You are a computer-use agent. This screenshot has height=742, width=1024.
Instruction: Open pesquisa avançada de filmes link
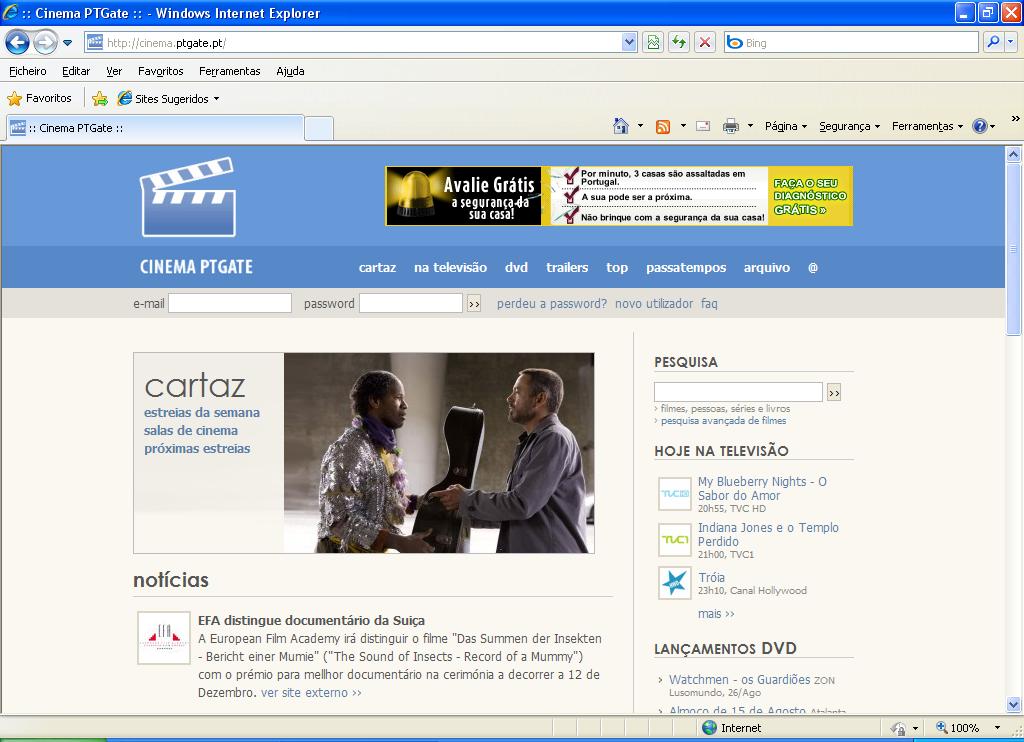(723, 421)
